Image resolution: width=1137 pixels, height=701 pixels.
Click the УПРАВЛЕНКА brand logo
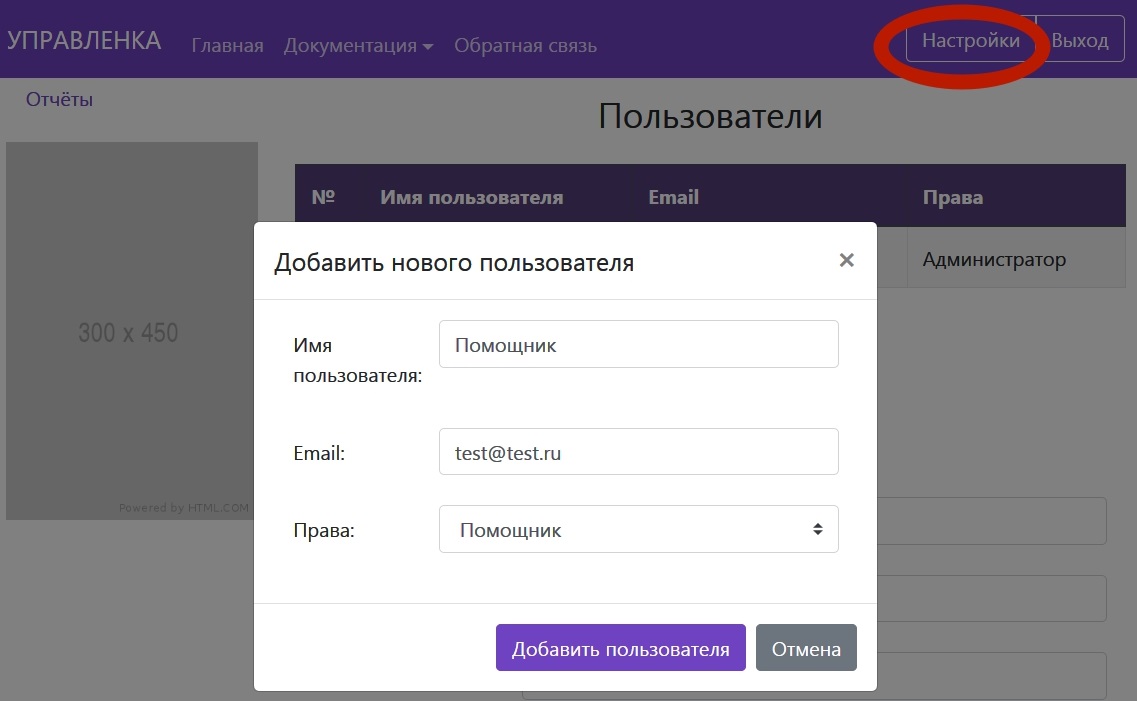coord(84,41)
